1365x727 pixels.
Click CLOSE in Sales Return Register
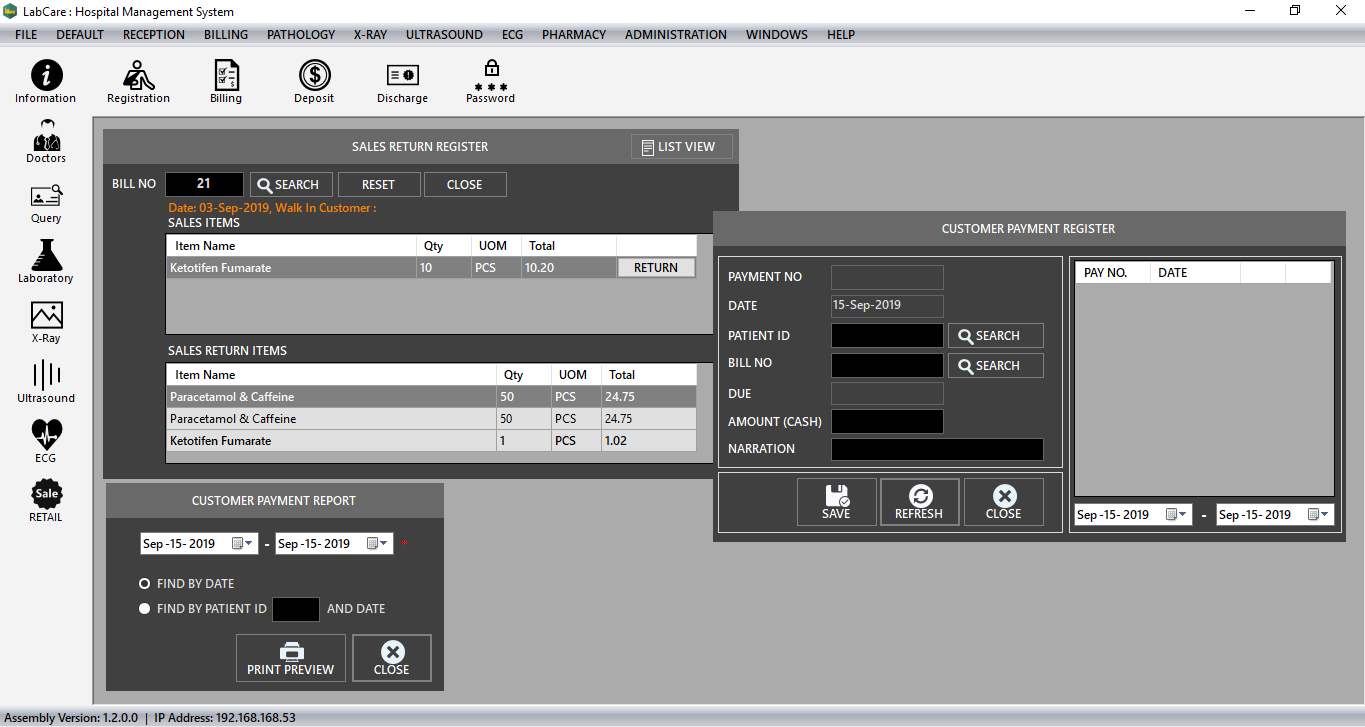(x=465, y=184)
